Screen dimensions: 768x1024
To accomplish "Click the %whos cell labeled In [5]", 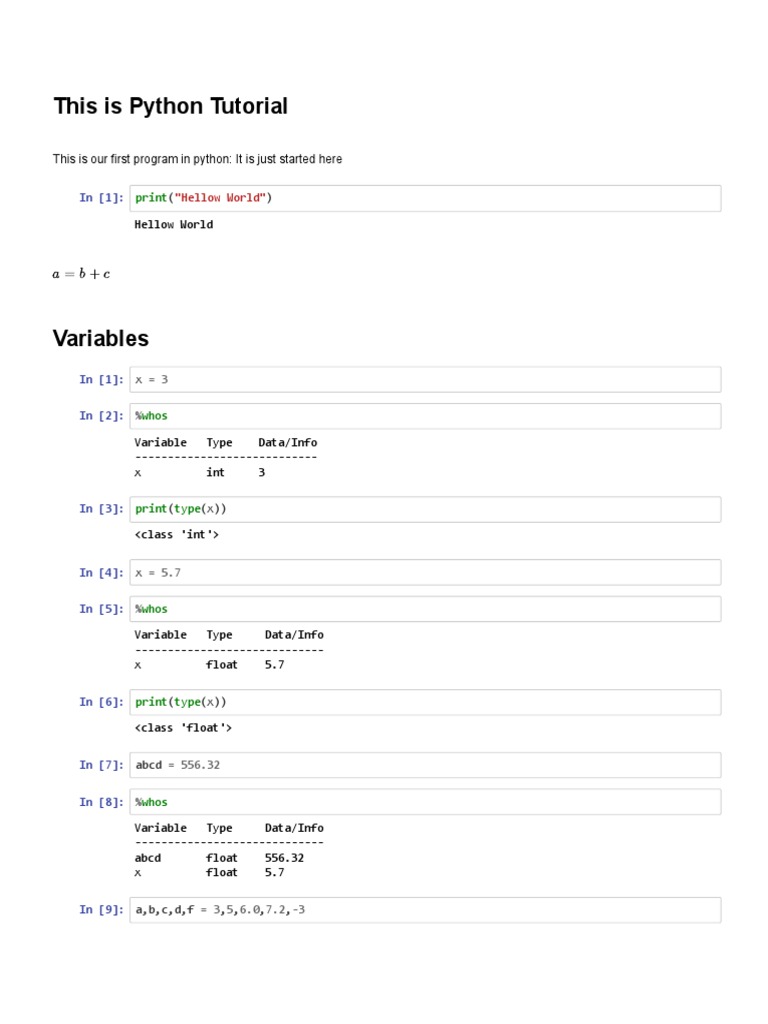I will [x=425, y=609].
